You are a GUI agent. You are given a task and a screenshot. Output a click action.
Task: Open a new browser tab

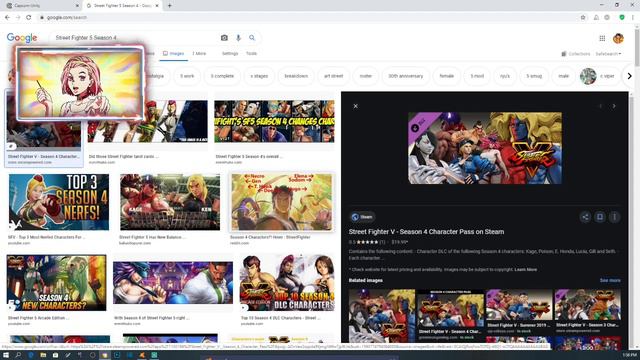point(169,6)
